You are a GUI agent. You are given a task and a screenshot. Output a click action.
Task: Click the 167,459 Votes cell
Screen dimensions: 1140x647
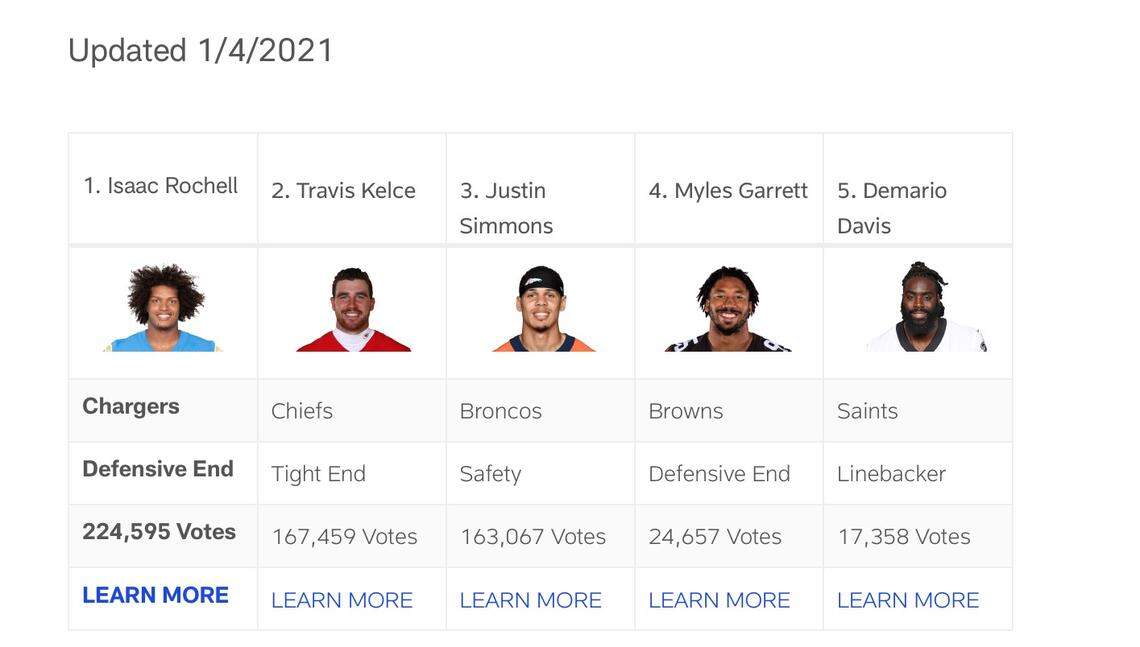click(x=344, y=537)
